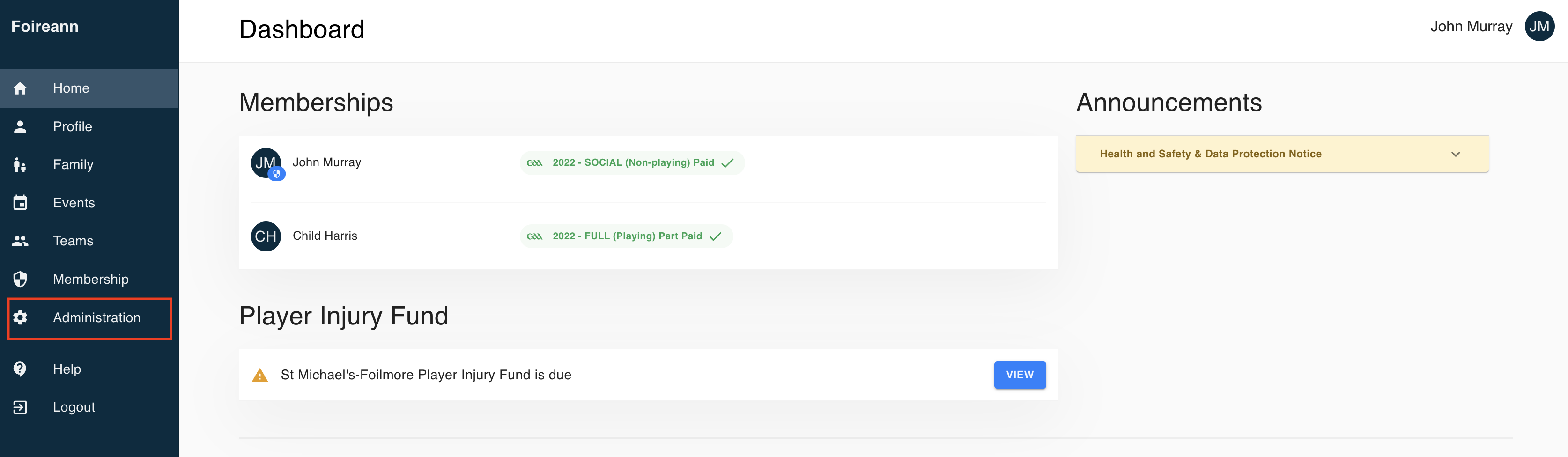
Task: Click the Home house icon in sidebar
Action: [20, 89]
